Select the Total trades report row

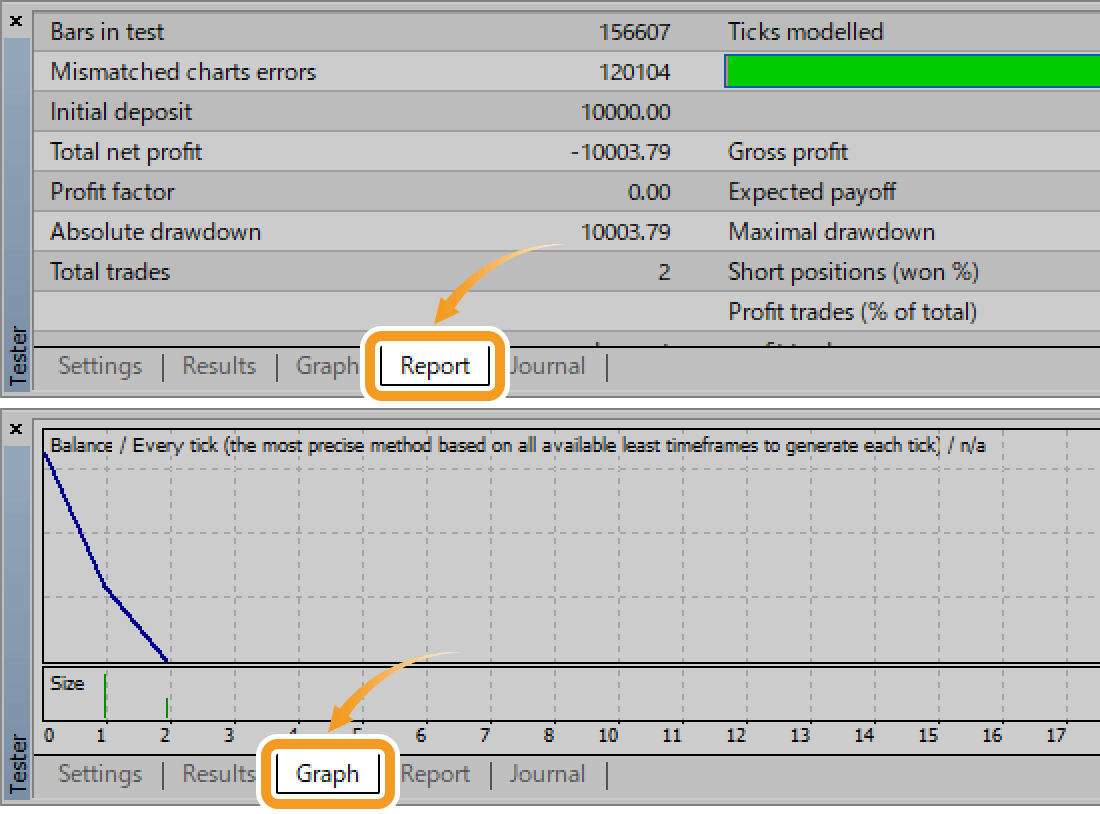[x=300, y=271]
